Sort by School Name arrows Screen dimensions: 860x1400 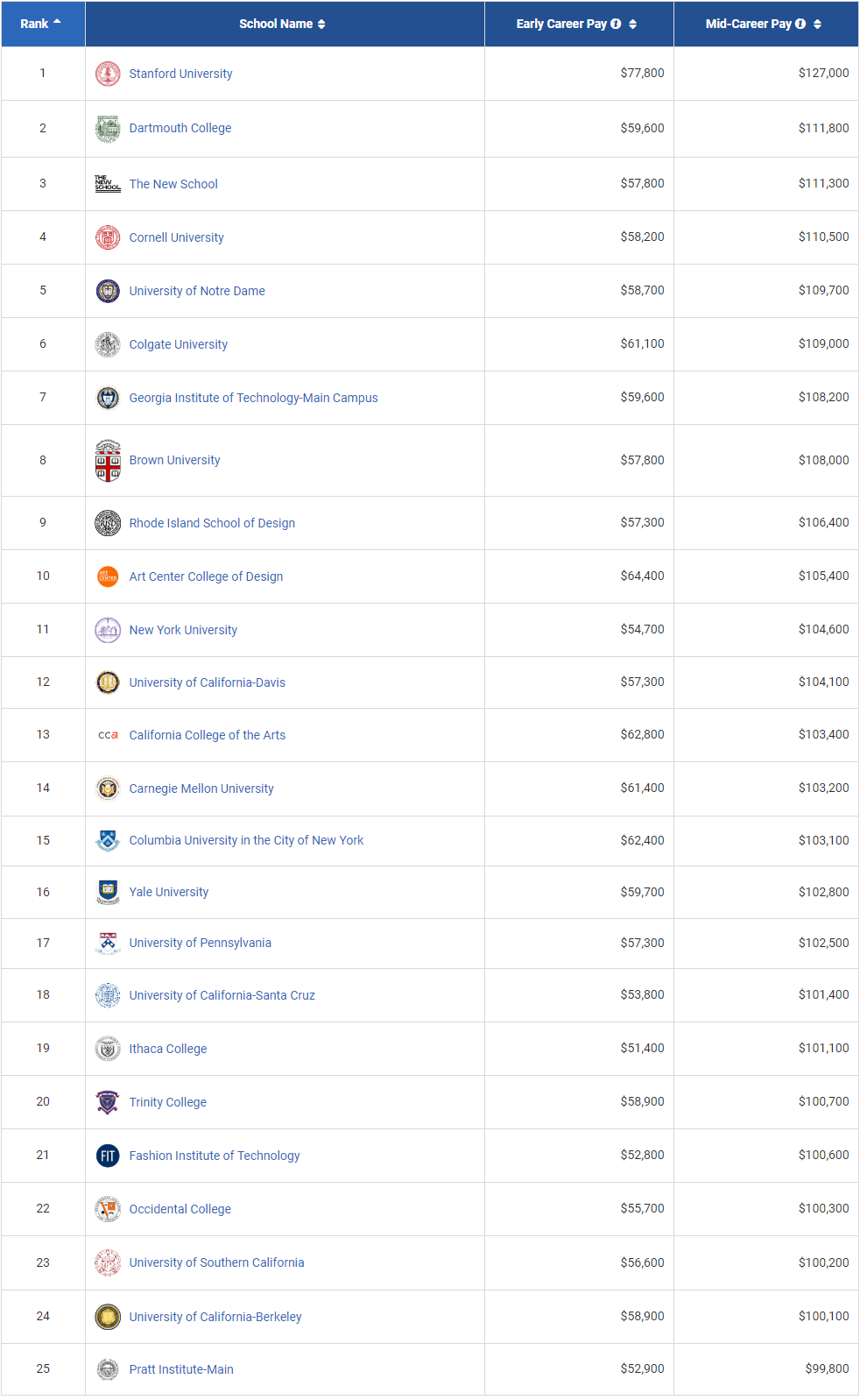tap(321, 24)
